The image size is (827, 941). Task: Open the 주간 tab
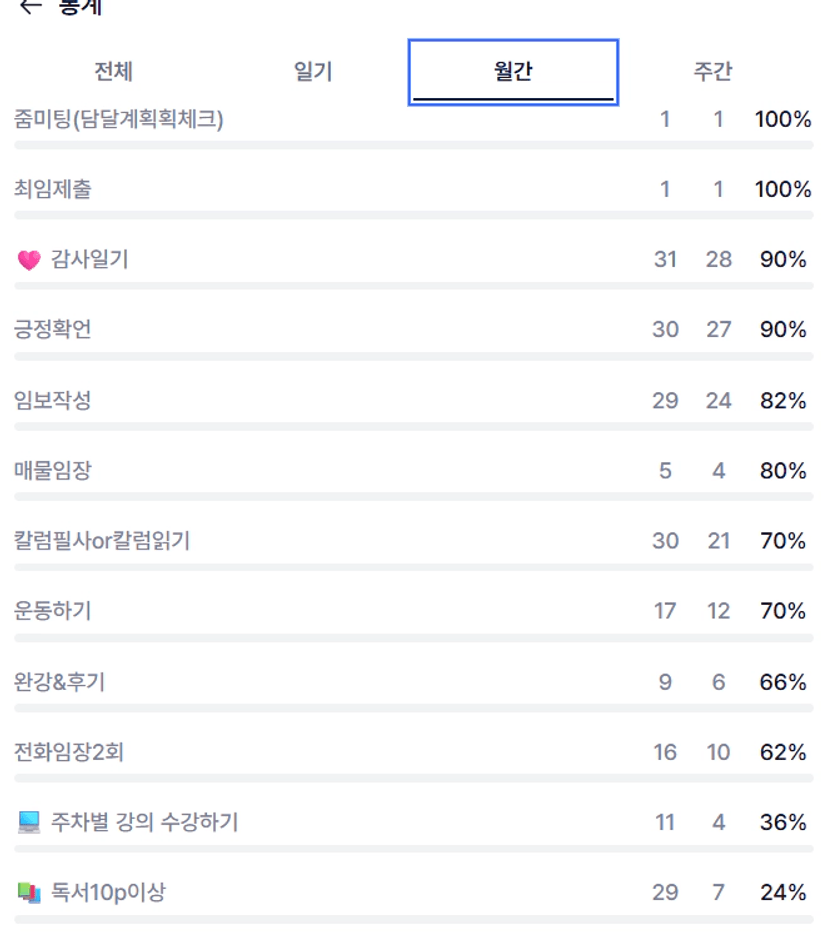point(713,72)
